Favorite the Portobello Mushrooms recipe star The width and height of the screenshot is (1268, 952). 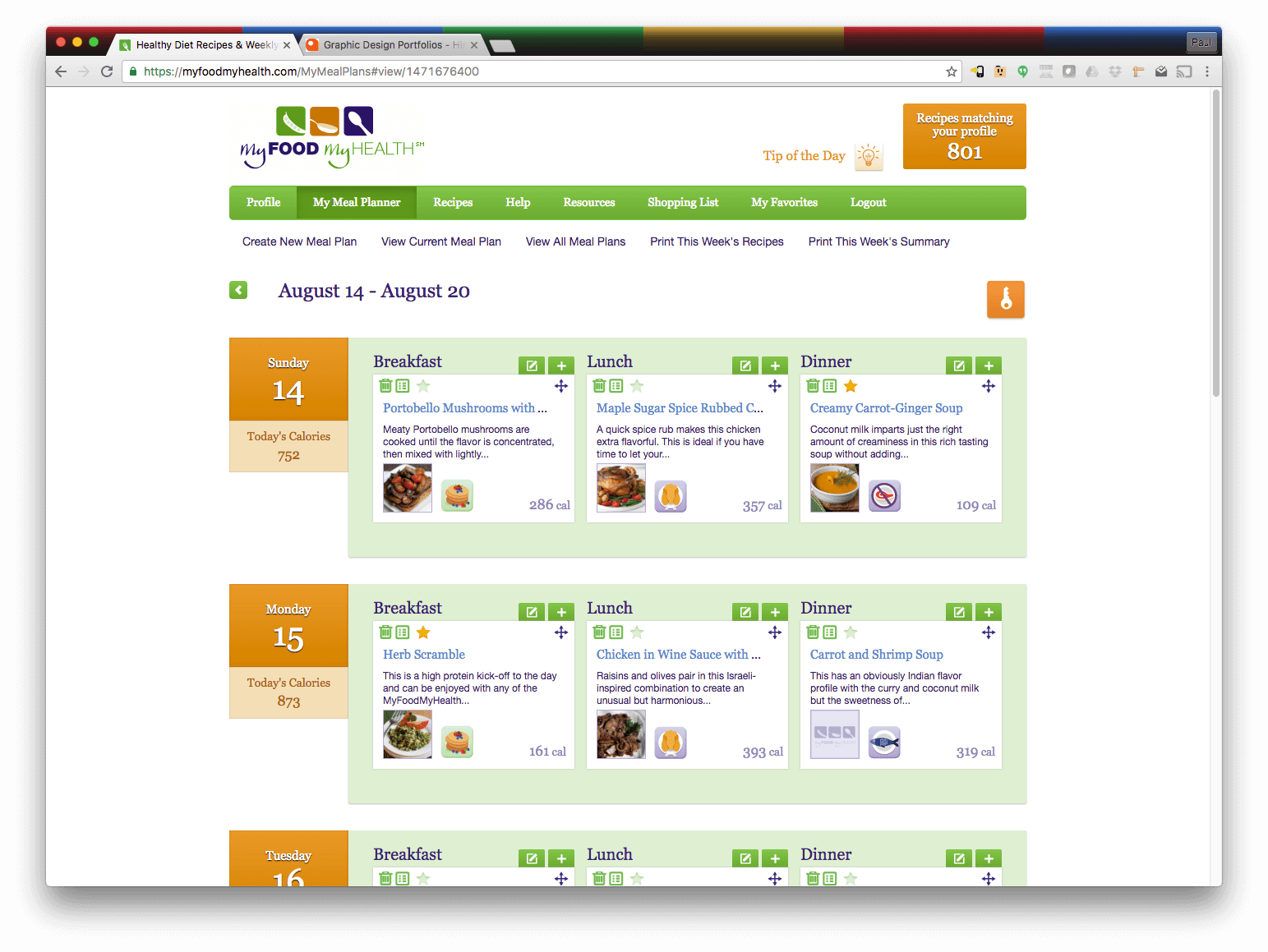pyautogui.click(x=423, y=385)
